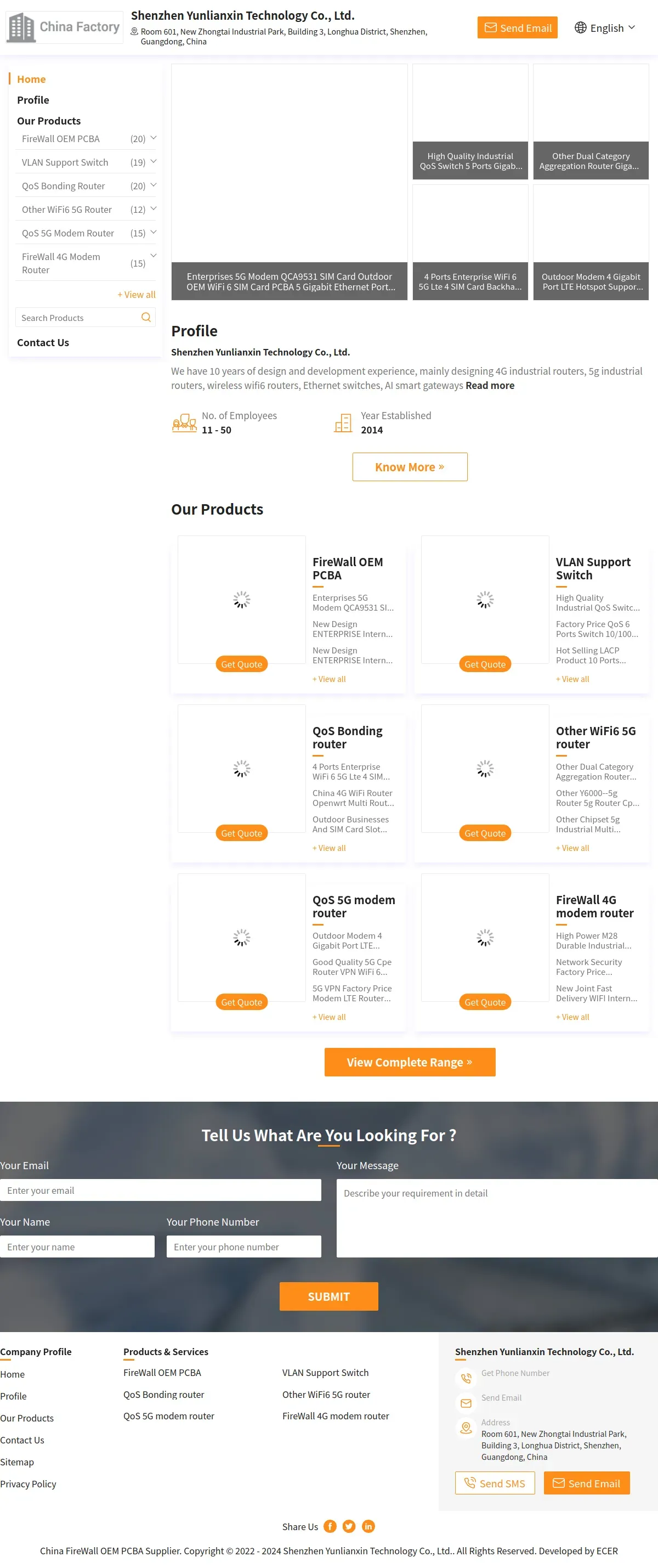Click View Complete Range button

[410, 1062]
